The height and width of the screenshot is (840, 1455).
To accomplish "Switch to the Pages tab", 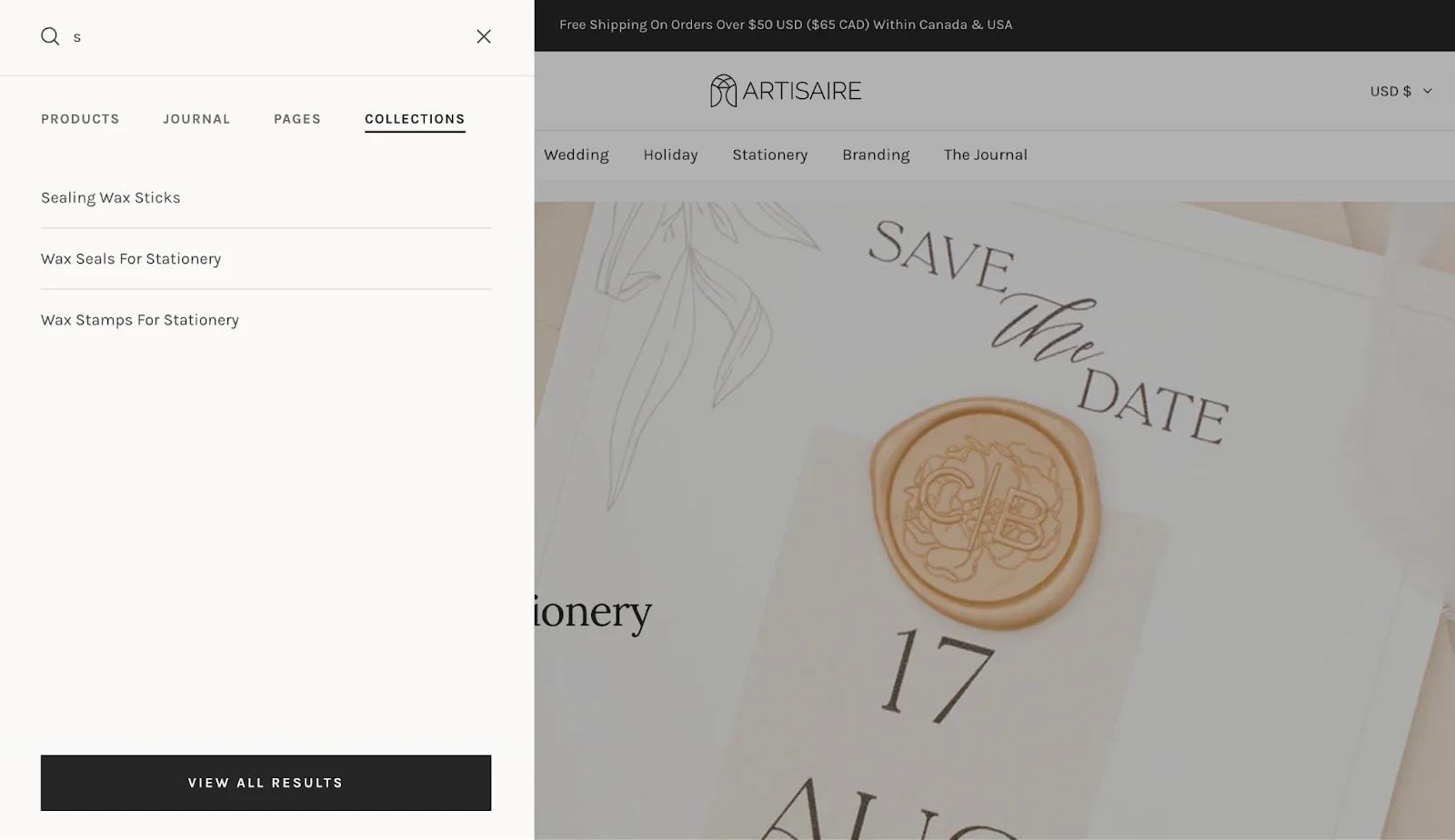I will click(297, 119).
